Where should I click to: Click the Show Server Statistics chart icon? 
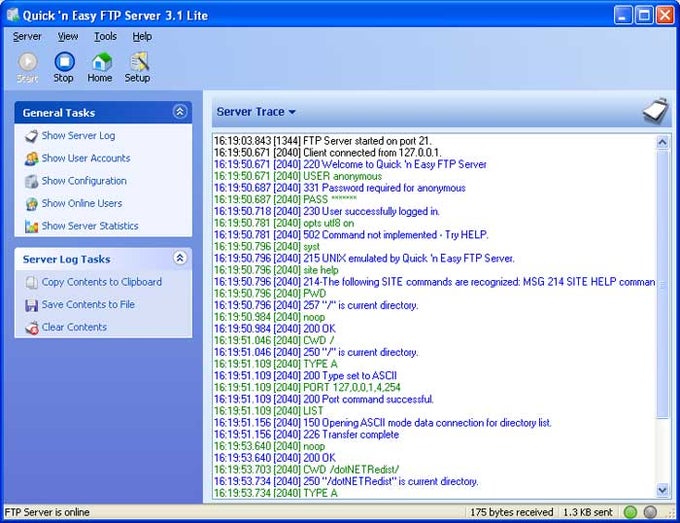31,226
